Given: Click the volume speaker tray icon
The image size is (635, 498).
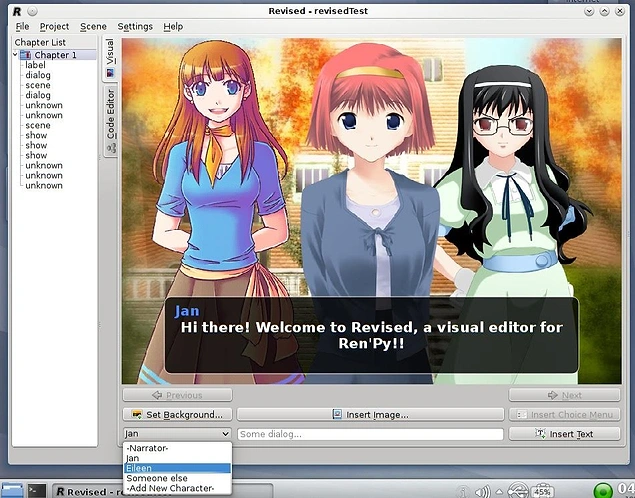Looking at the screenshot, I should [x=482, y=492].
